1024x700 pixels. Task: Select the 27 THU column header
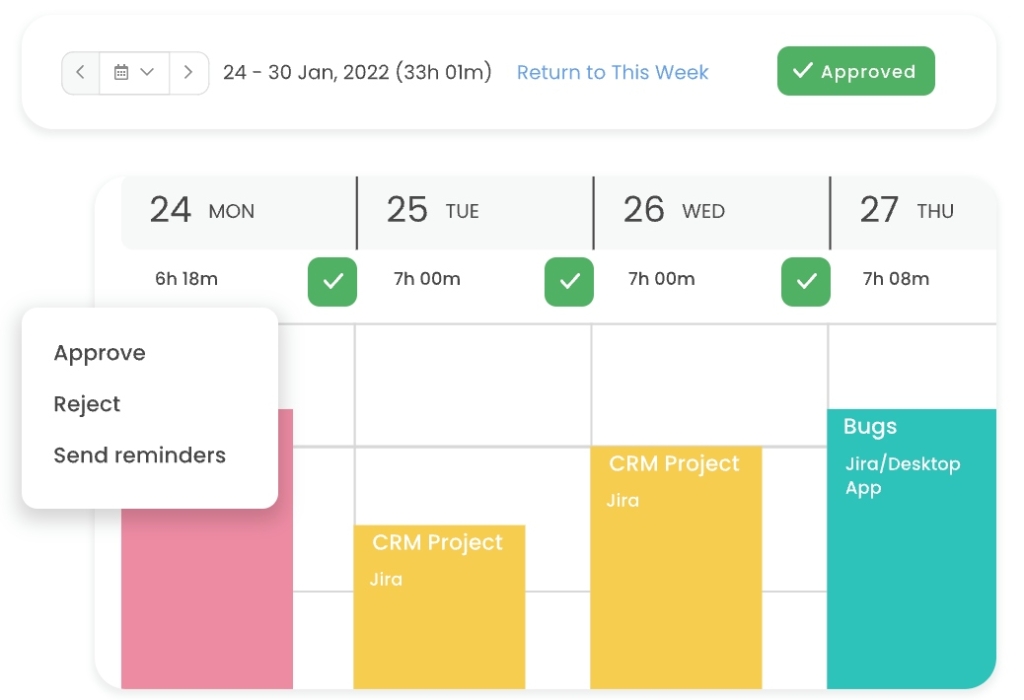coord(907,211)
